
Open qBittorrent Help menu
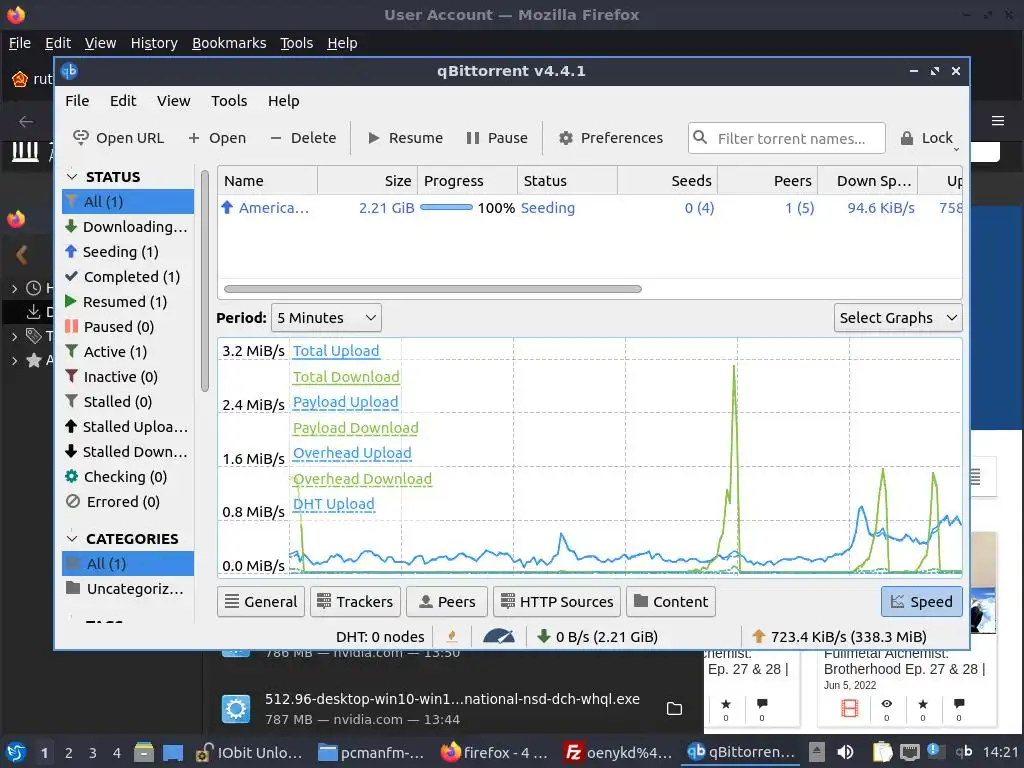pos(283,101)
